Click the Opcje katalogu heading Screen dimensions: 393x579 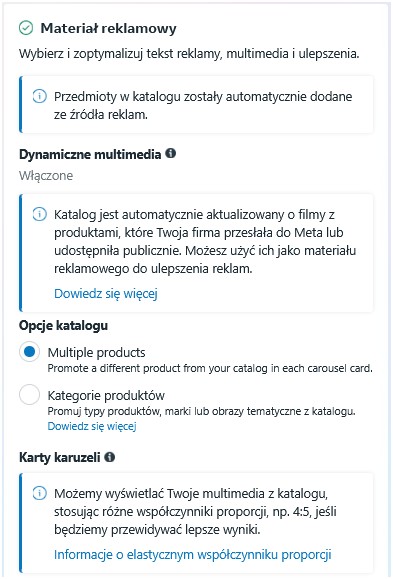pos(64,325)
